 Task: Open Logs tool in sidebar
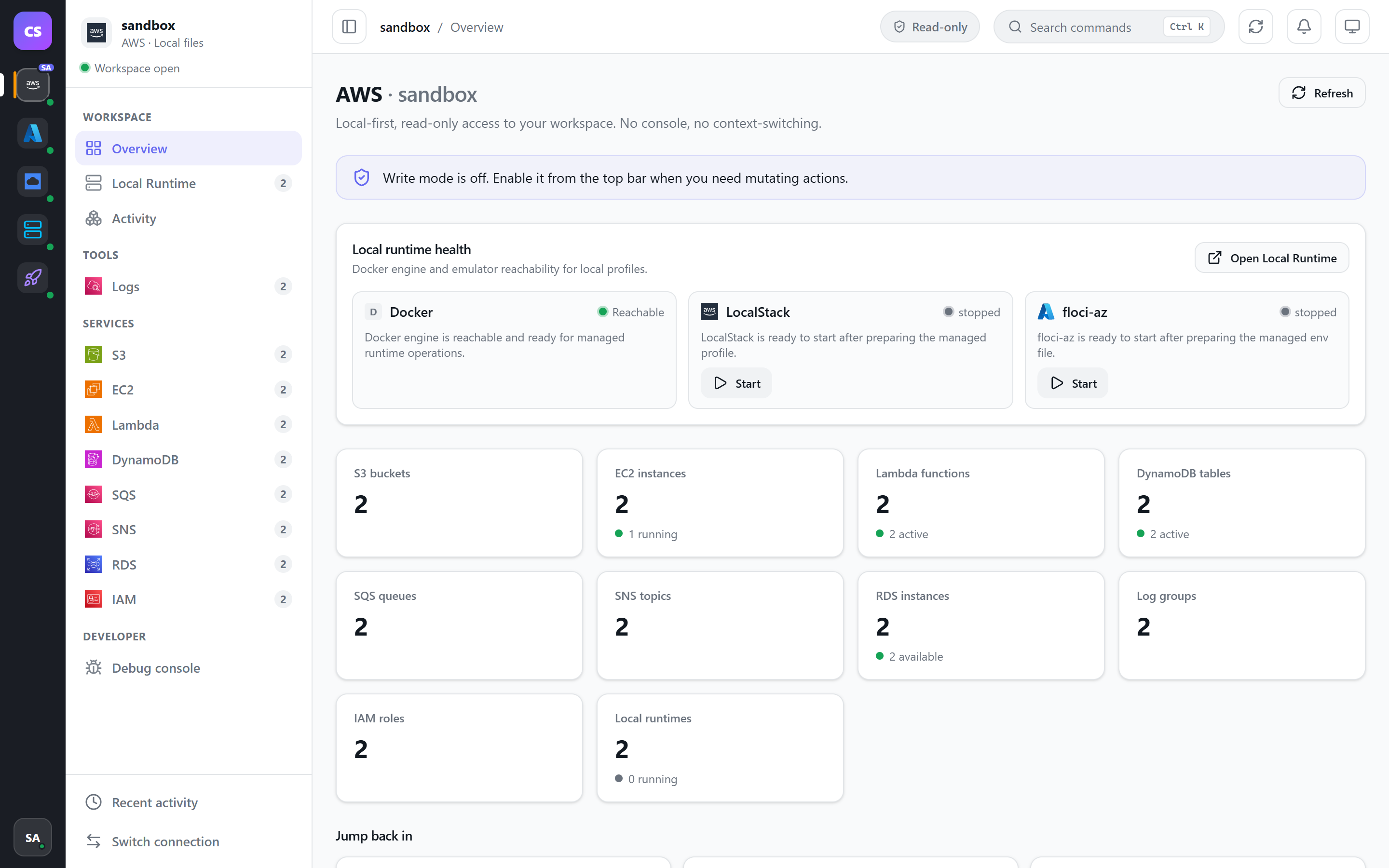(x=188, y=286)
